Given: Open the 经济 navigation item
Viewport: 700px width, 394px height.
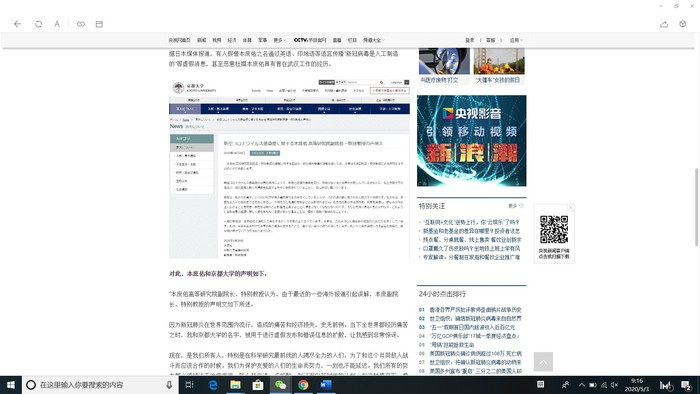Looking at the screenshot, I should [232, 40].
